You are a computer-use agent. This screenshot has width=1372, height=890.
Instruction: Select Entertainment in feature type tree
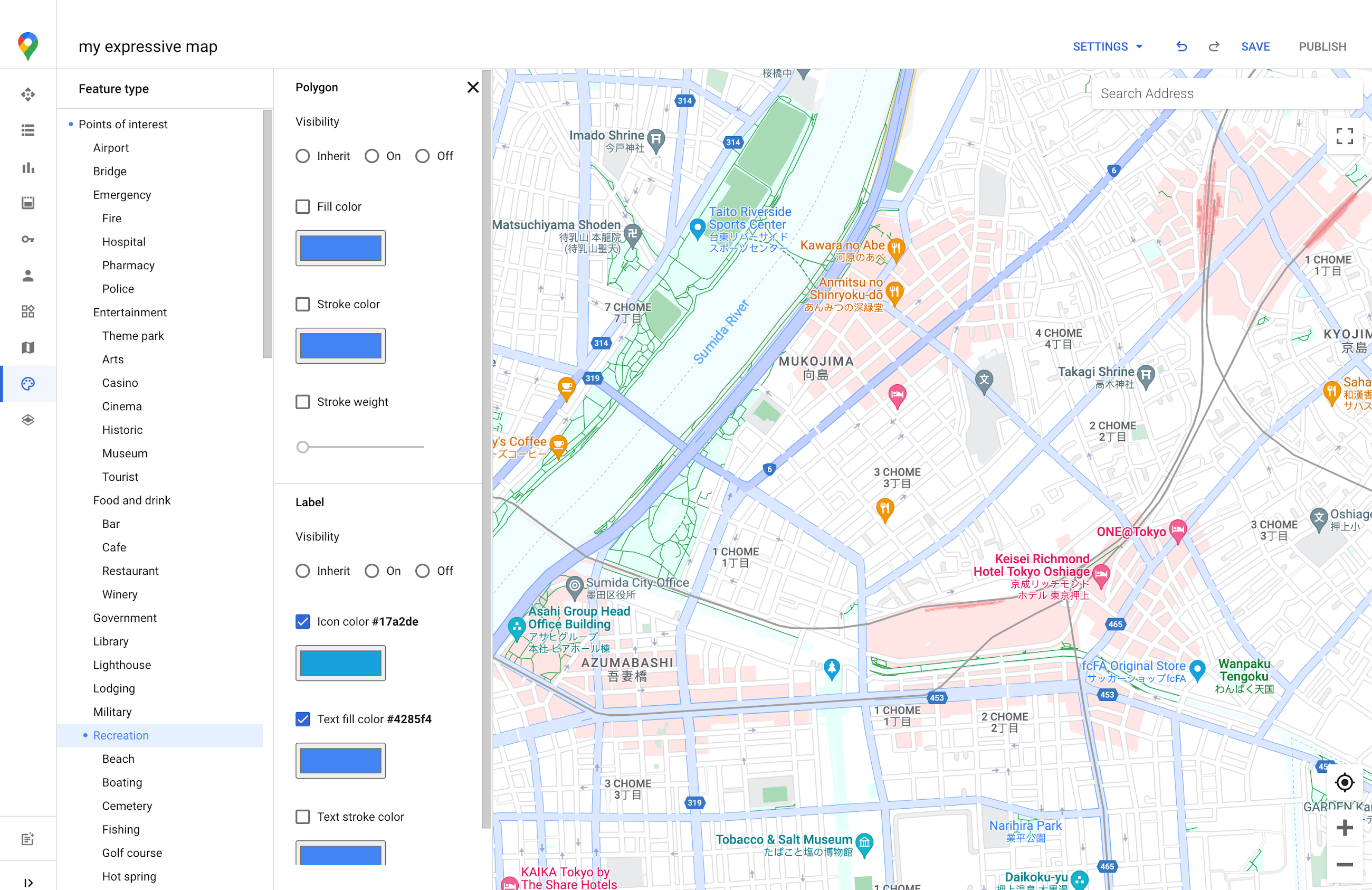130,312
